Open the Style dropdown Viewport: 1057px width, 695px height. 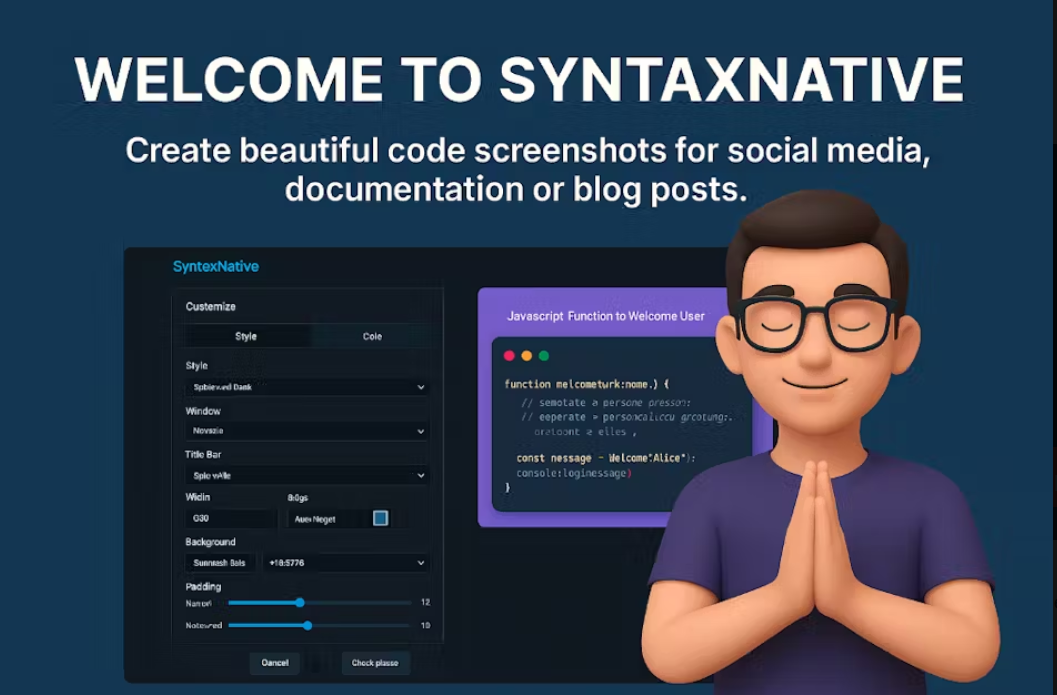coord(307,387)
